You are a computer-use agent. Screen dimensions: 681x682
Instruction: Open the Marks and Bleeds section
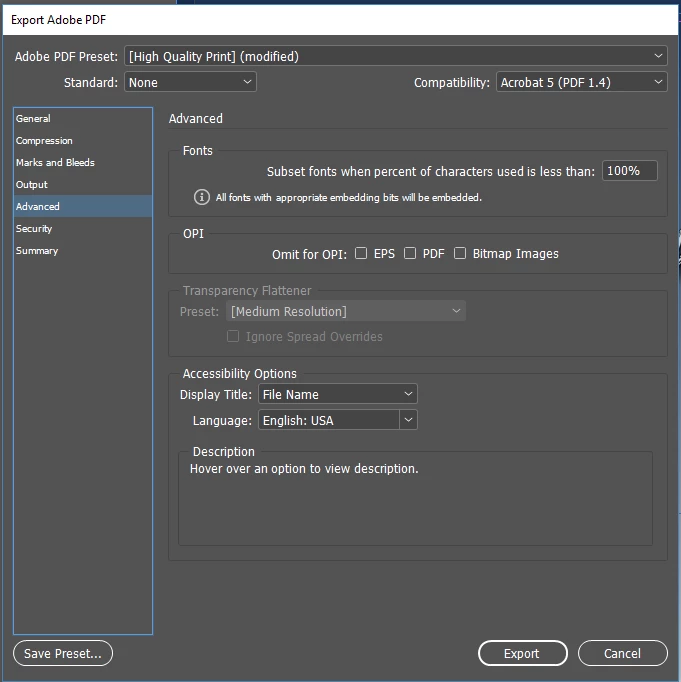click(83, 163)
